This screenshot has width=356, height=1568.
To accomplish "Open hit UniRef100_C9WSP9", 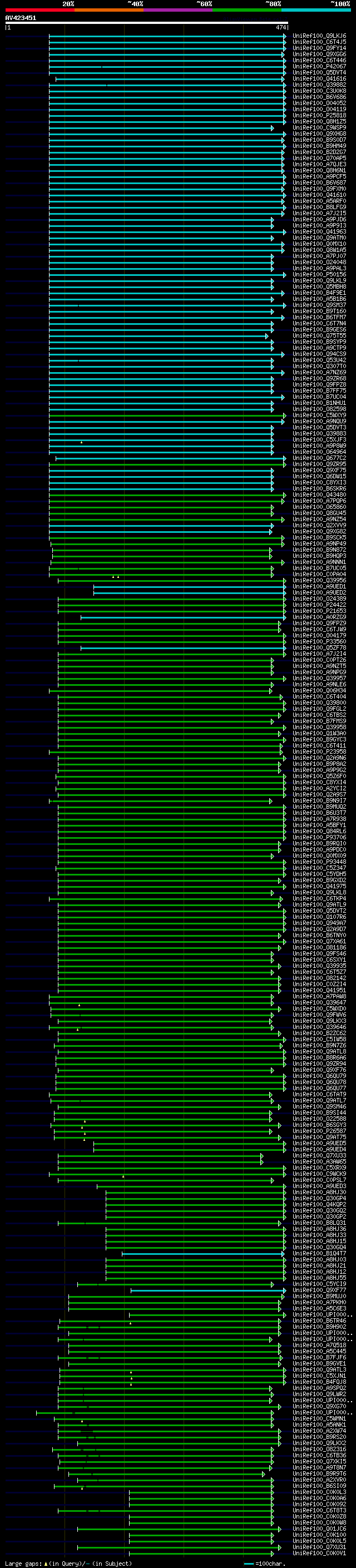I will [x=319, y=128].
